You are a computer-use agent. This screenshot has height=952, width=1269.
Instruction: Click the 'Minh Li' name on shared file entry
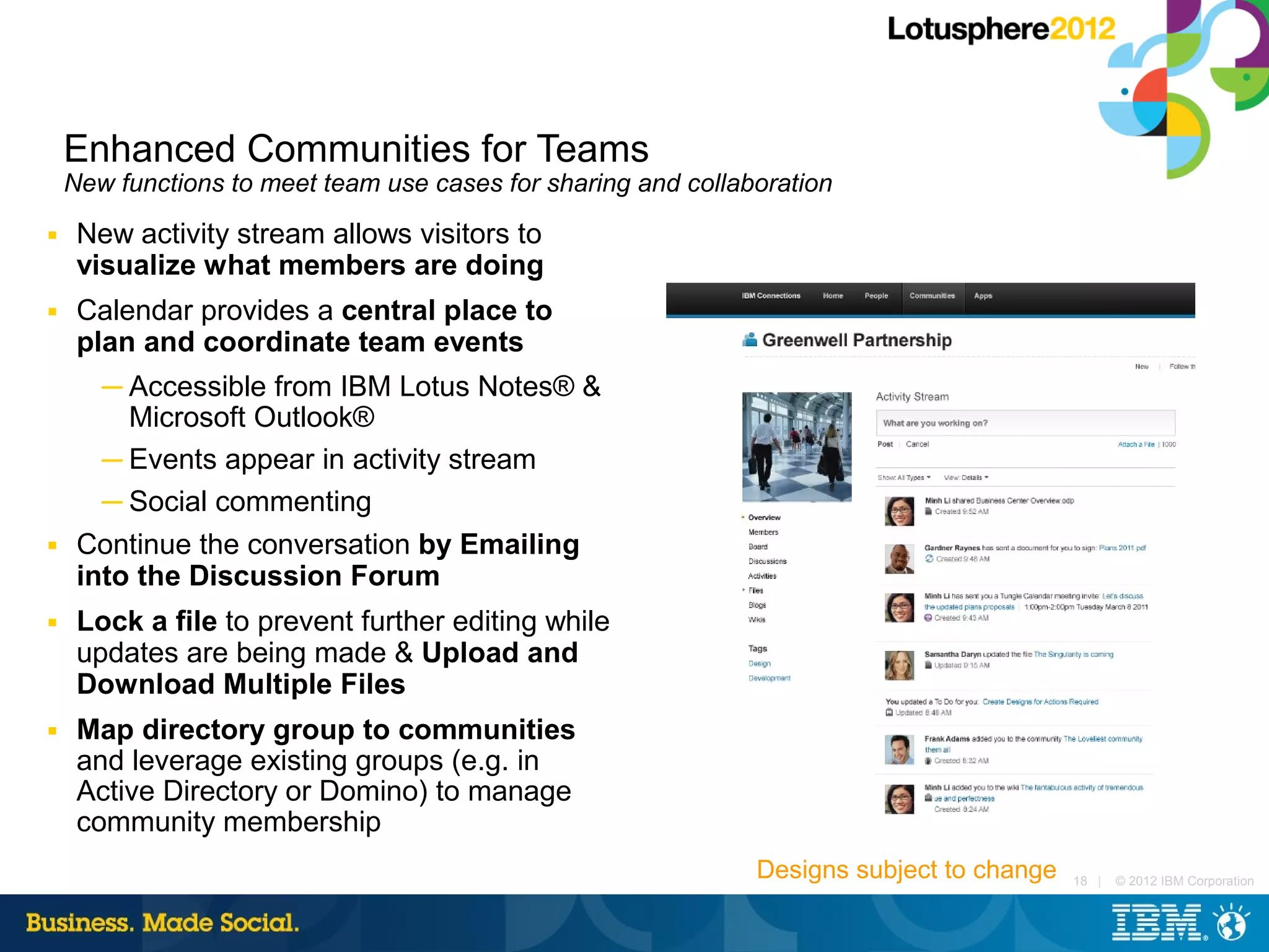pos(937,500)
